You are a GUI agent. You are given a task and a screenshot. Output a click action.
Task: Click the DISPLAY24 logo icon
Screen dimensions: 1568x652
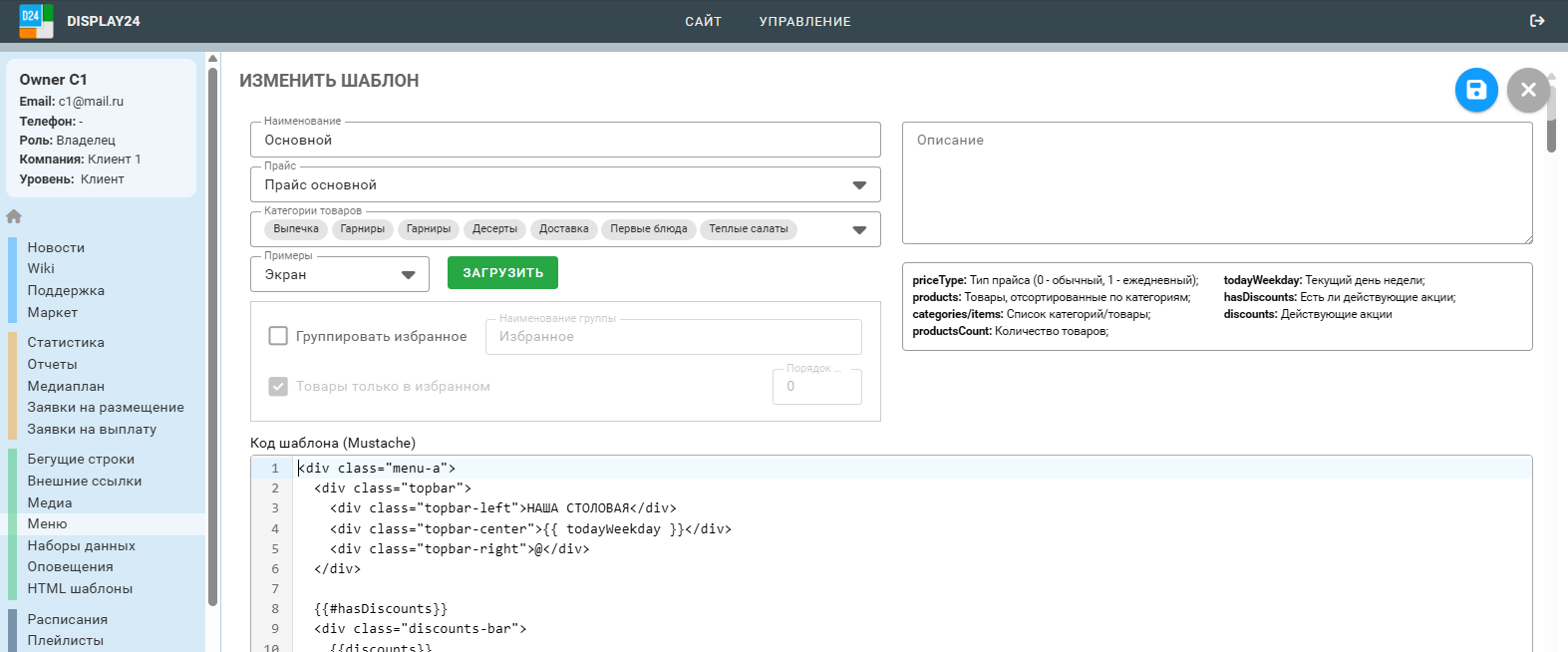pyautogui.click(x=36, y=21)
